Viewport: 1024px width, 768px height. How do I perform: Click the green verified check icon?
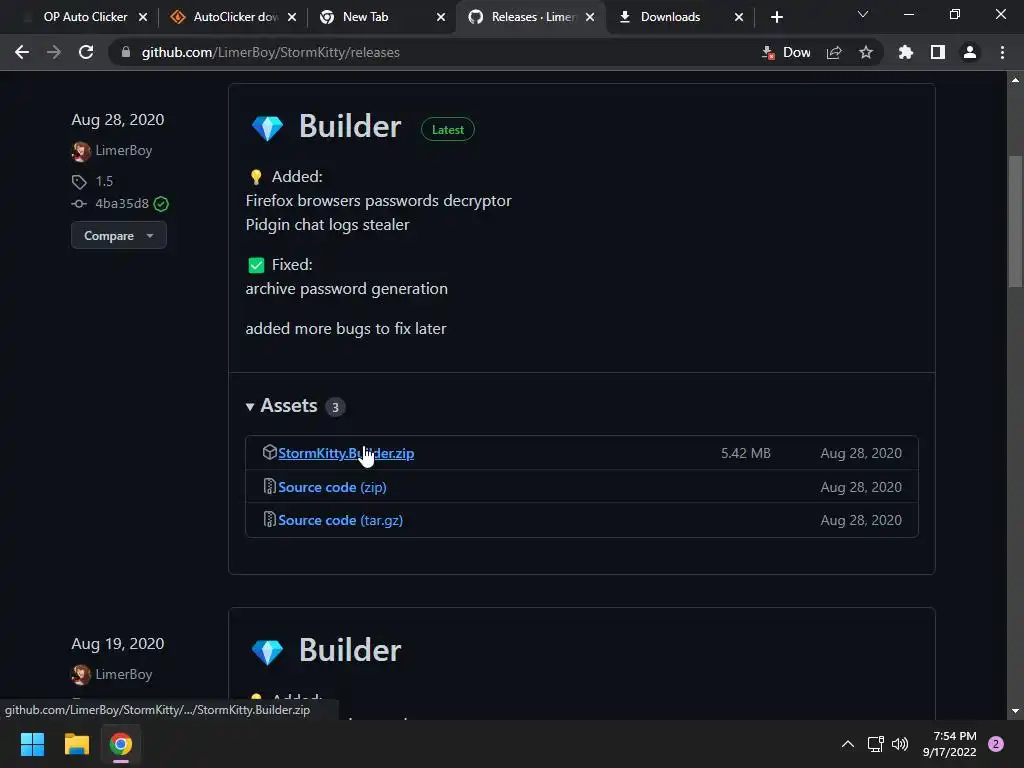click(x=161, y=204)
